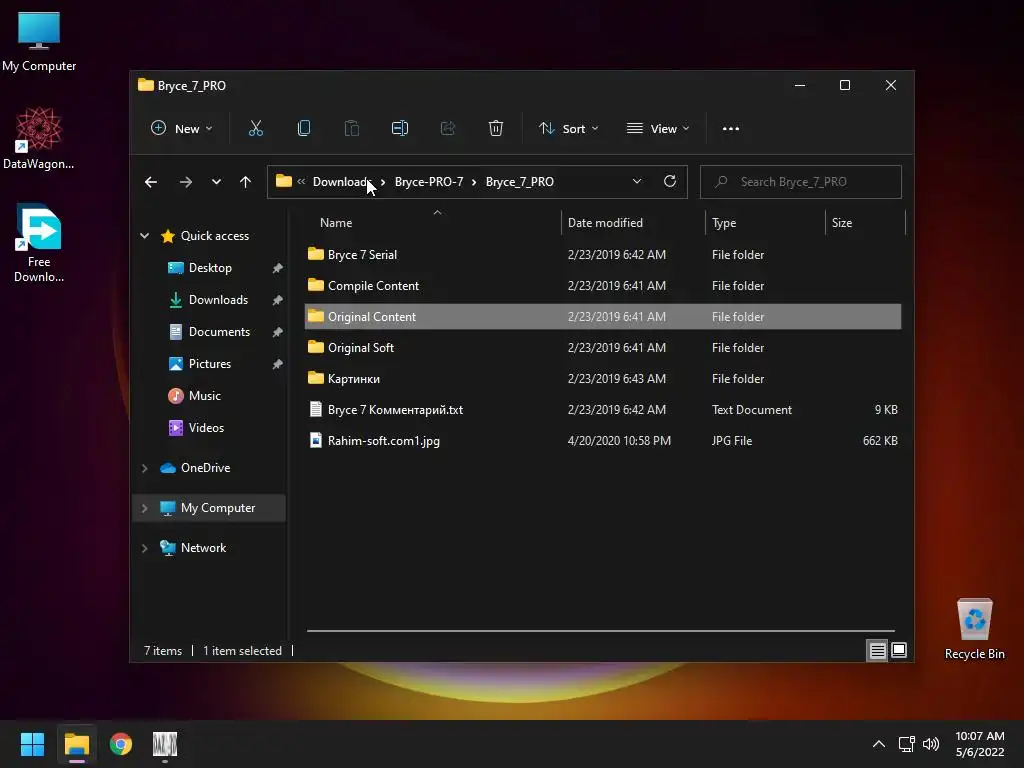Open recent locations dropdown arrow
The width and height of the screenshot is (1024, 768).
click(x=216, y=182)
